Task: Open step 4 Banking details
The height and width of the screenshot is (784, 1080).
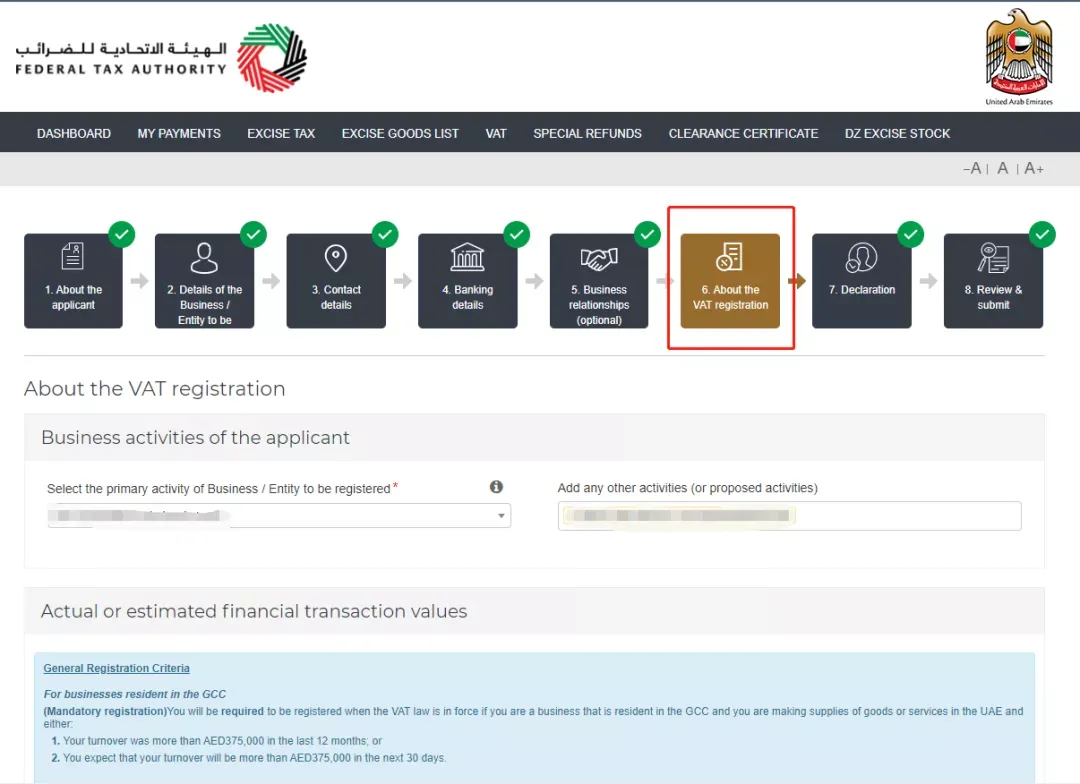Action: 468,280
